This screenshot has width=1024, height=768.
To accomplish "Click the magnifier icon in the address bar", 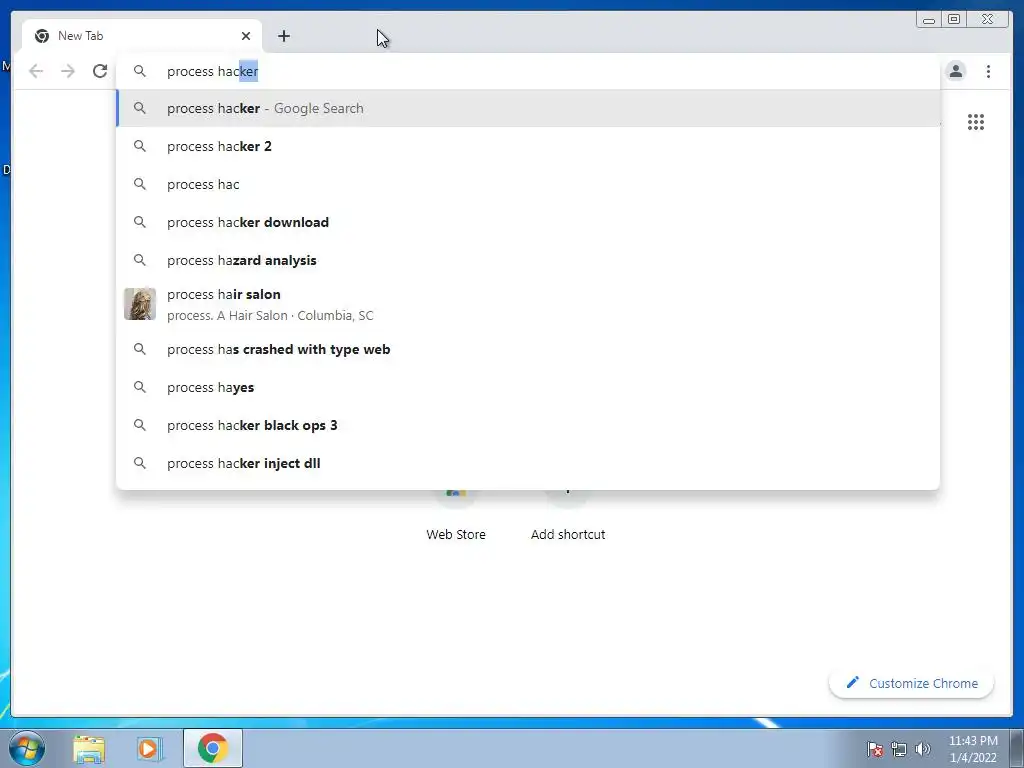I will click(140, 71).
